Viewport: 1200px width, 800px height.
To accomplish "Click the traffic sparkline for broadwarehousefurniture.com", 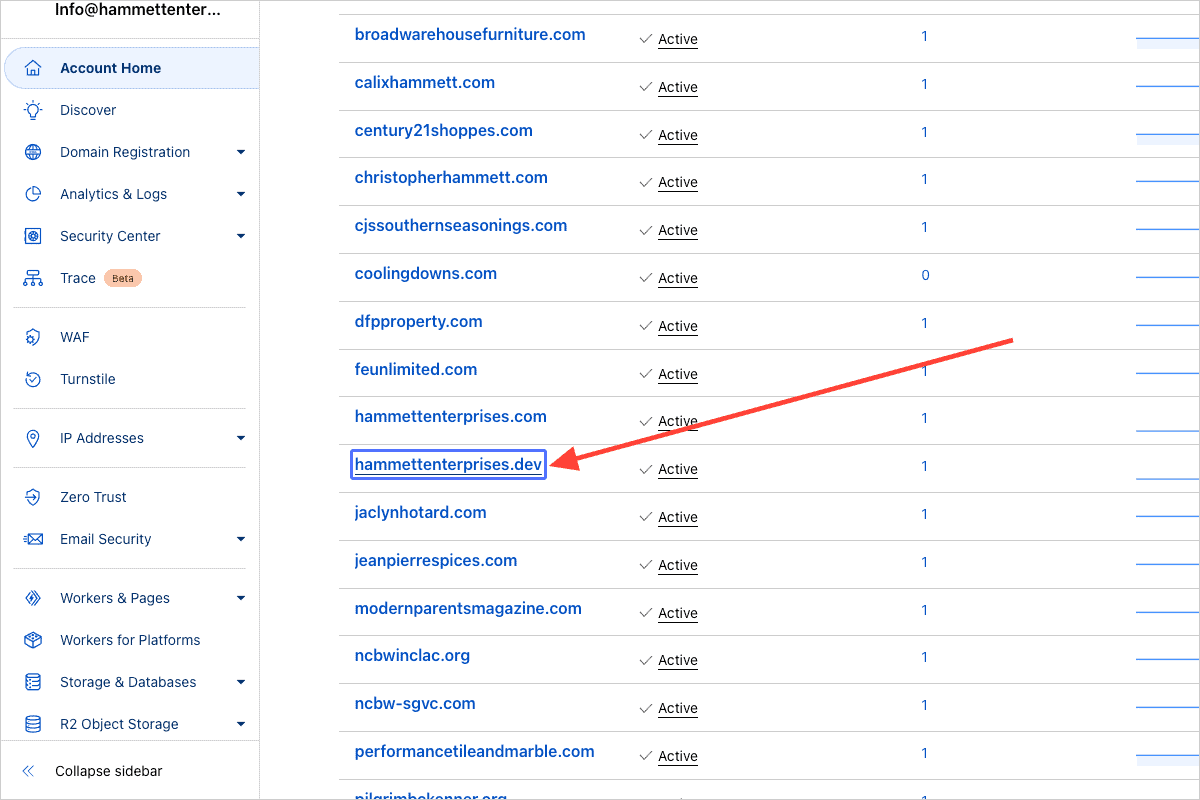I will 1167,41.
